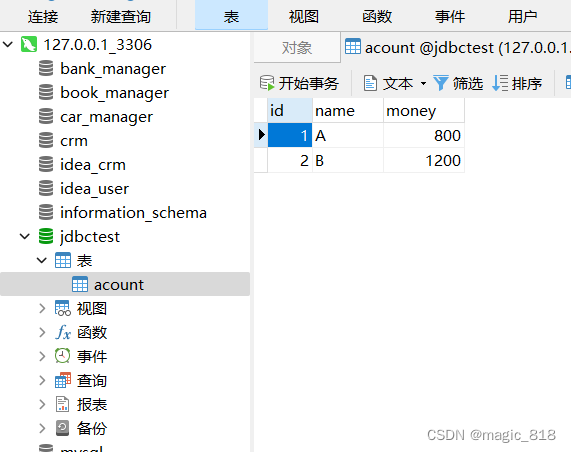This screenshot has width=571, height=452.
Task: Click the green jdbctest database icon
Action: click(46, 236)
